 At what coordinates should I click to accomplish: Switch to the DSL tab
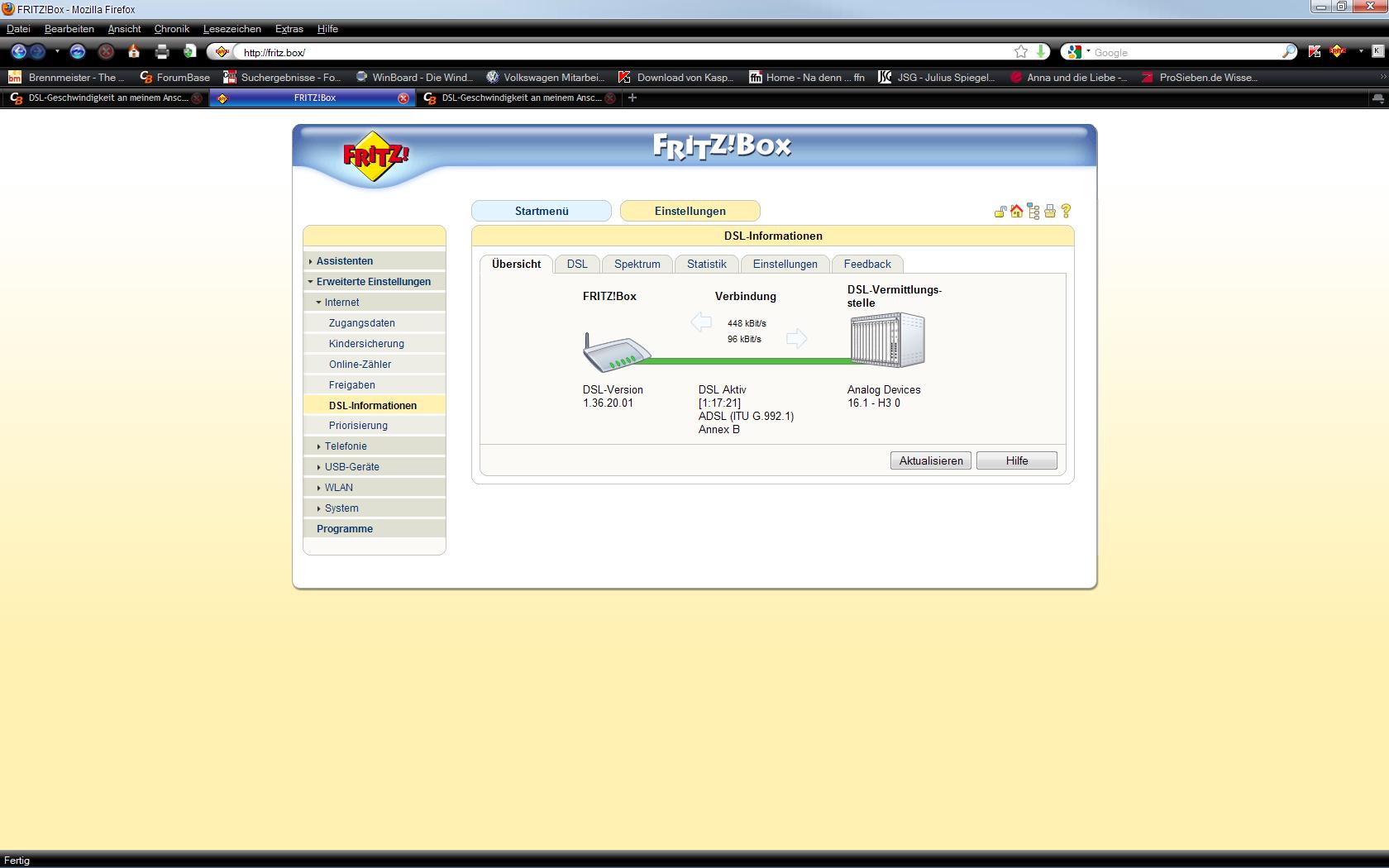[x=577, y=265]
